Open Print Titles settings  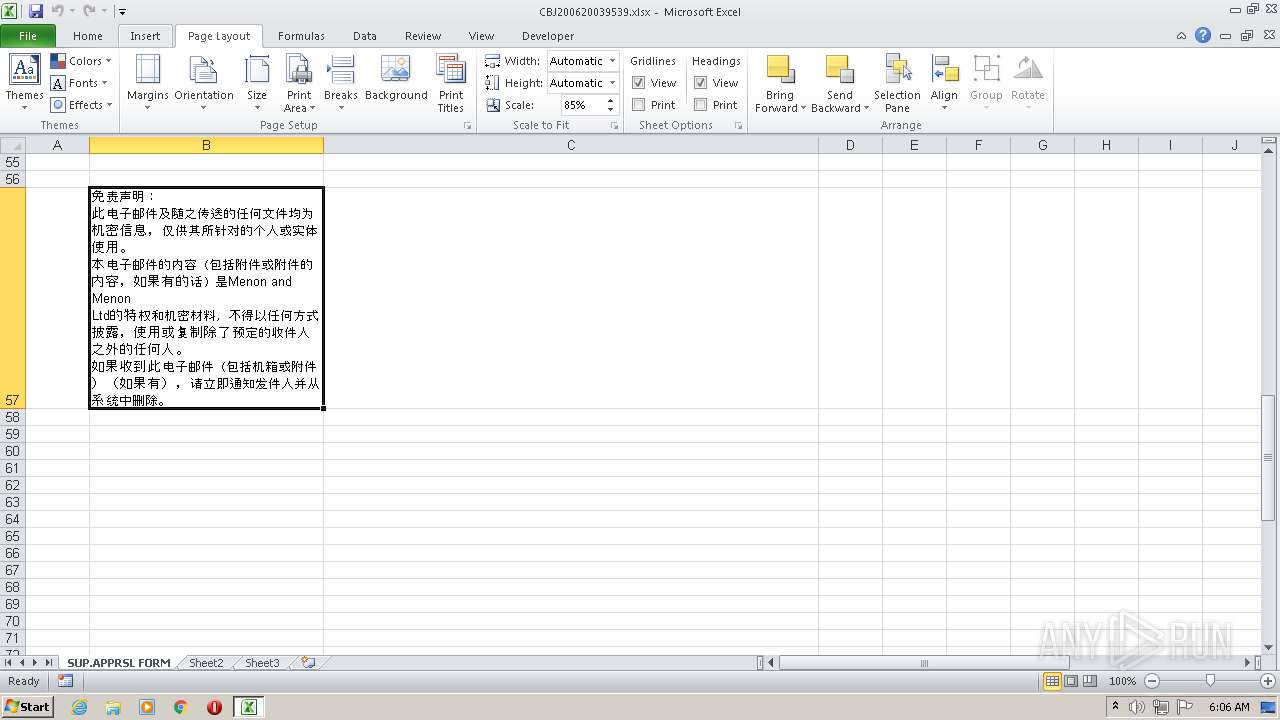(451, 82)
